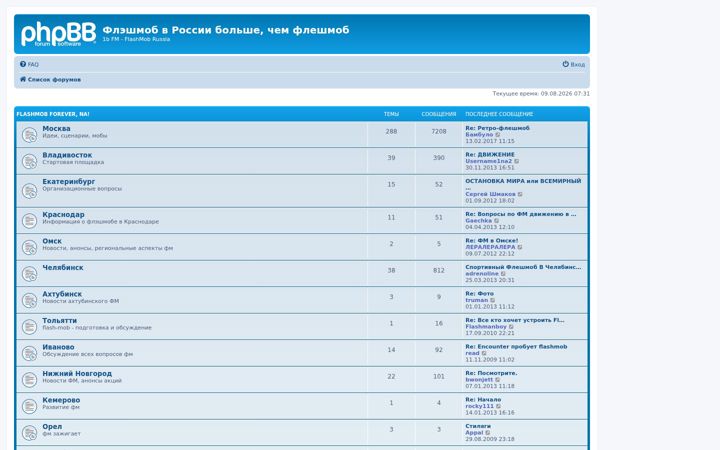The image size is (720, 450).
Task: View latest post icon next to Appal
Action: (x=488, y=433)
